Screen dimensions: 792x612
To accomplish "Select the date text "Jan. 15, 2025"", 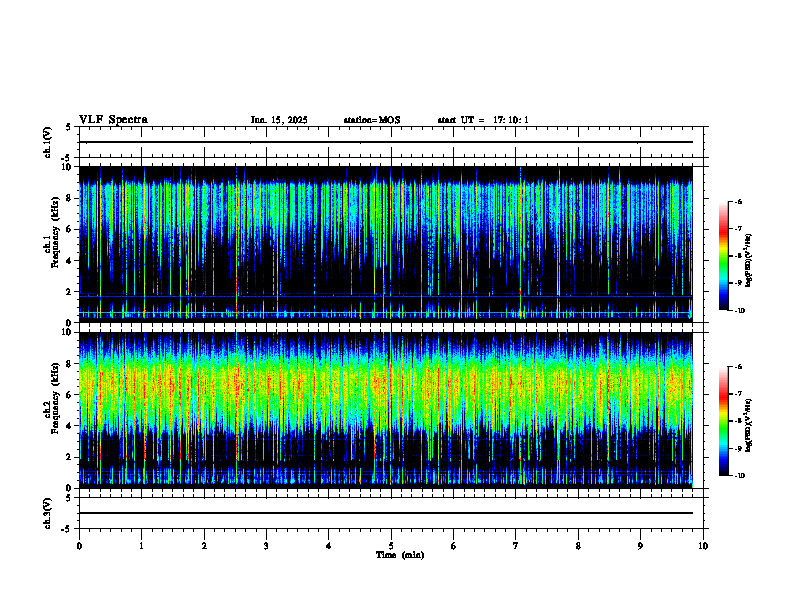I will [x=279, y=120].
